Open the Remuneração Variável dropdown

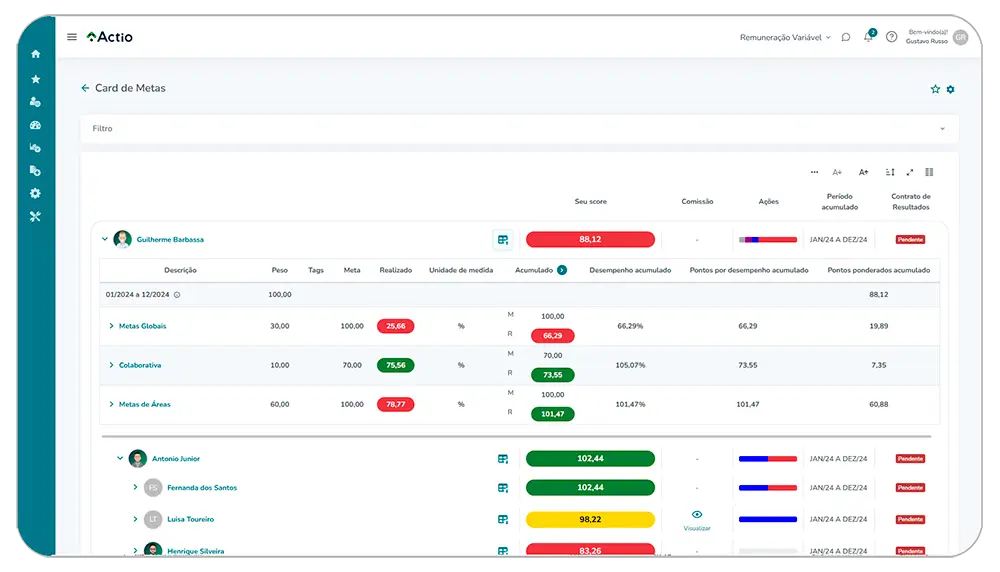click(x=785, y=37)
